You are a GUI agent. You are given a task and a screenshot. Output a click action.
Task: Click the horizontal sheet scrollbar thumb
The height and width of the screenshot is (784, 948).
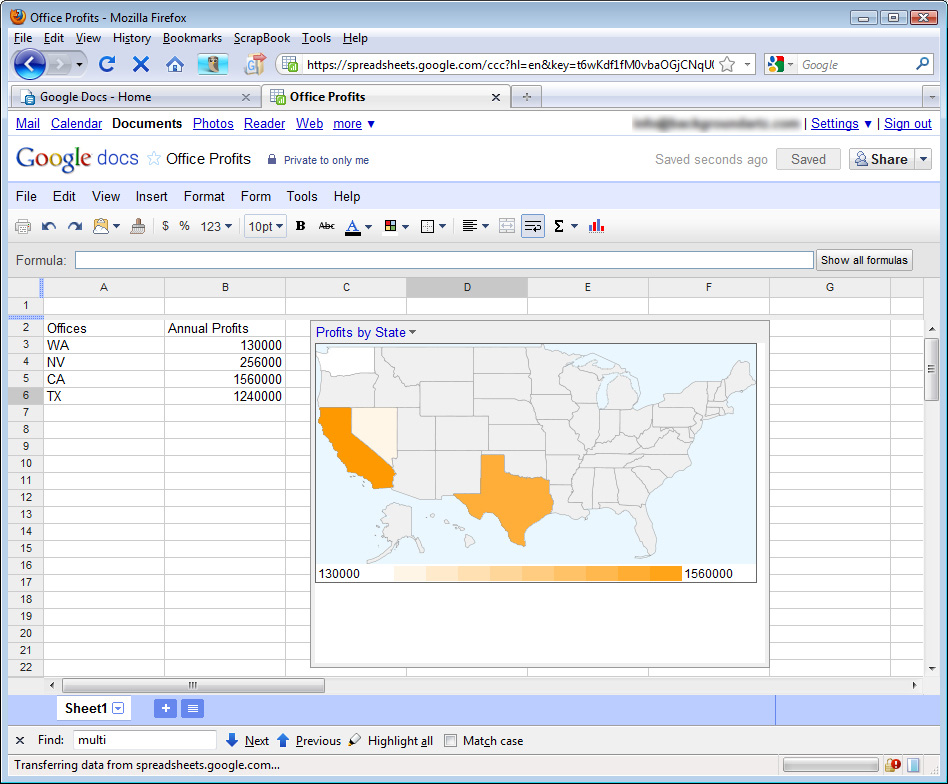pyautogui.click(x=193, y=685)
